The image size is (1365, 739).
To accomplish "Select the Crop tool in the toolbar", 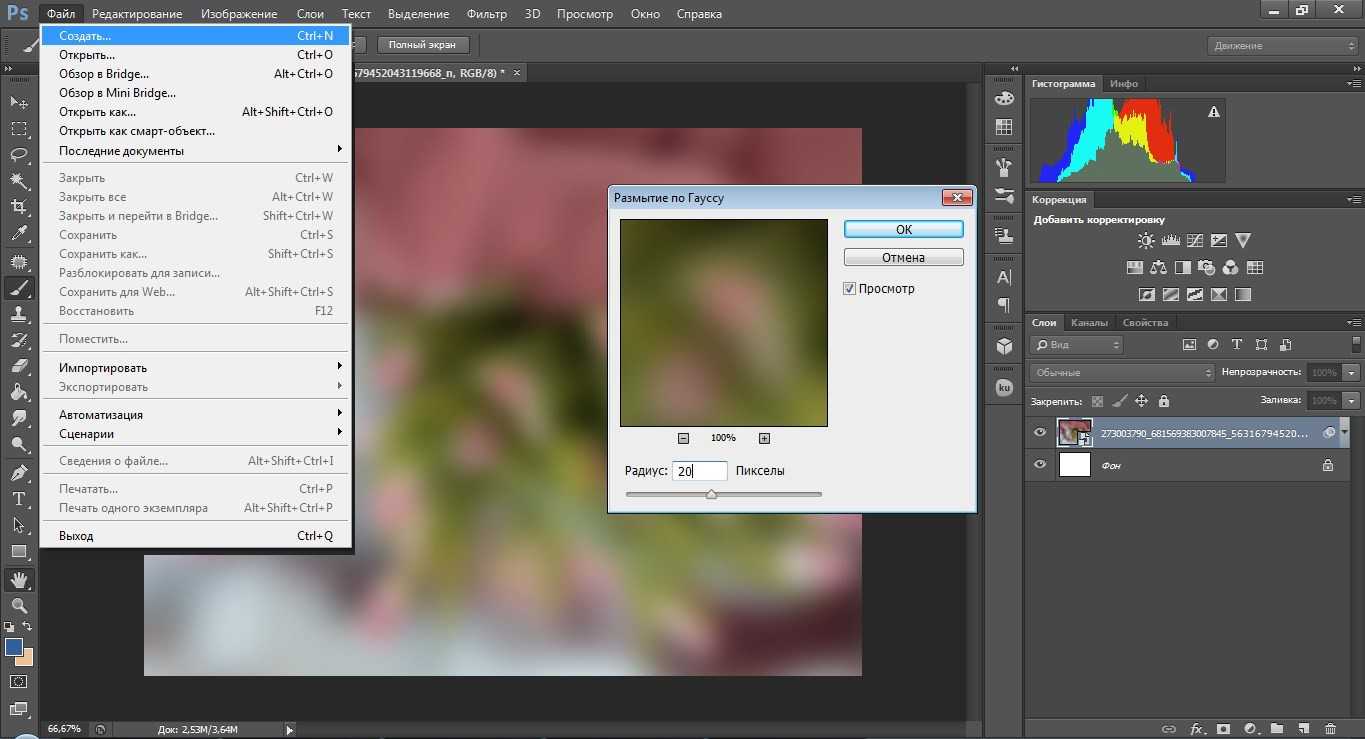I will 19,207.
